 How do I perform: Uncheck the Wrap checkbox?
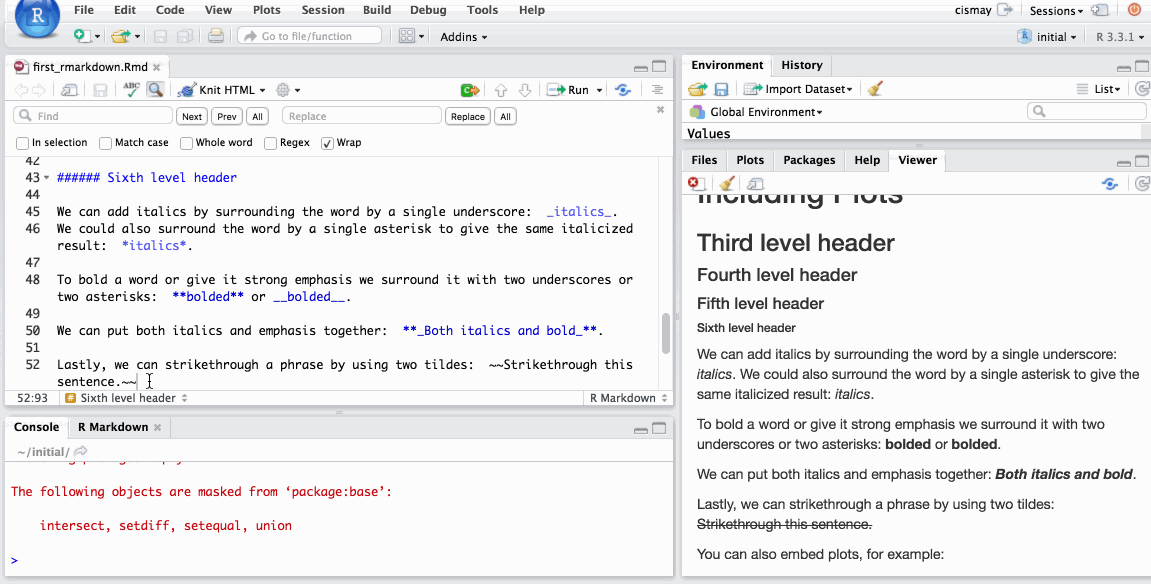tap(327, 143)
